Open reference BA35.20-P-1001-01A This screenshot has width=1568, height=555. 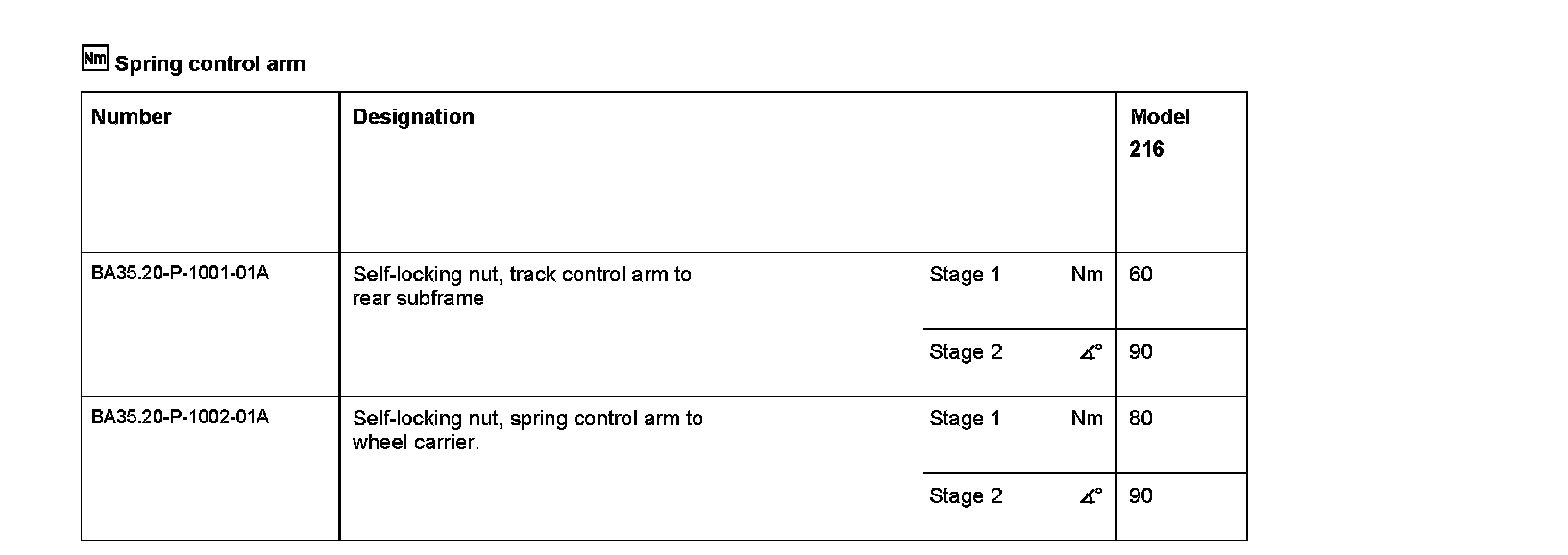click(180, 274)
